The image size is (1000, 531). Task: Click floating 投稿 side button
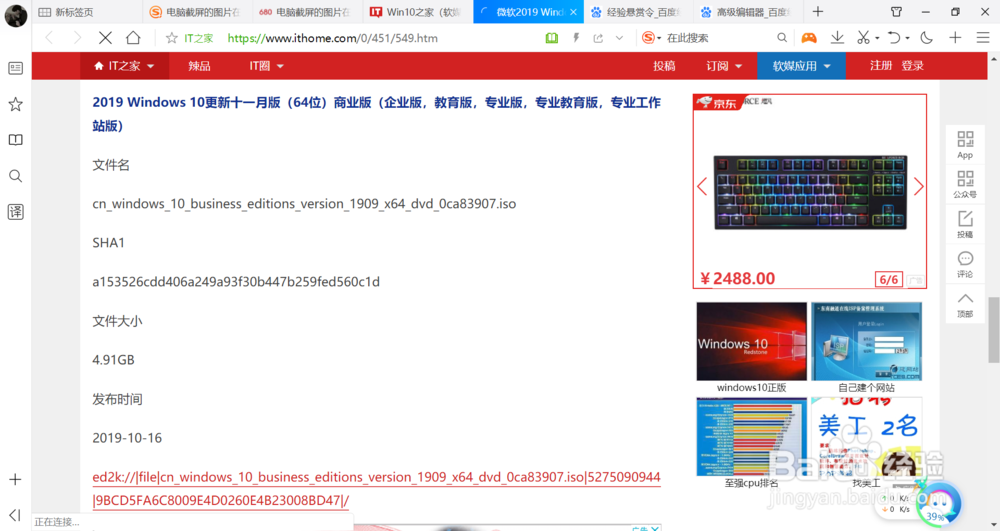pos(965,224)
